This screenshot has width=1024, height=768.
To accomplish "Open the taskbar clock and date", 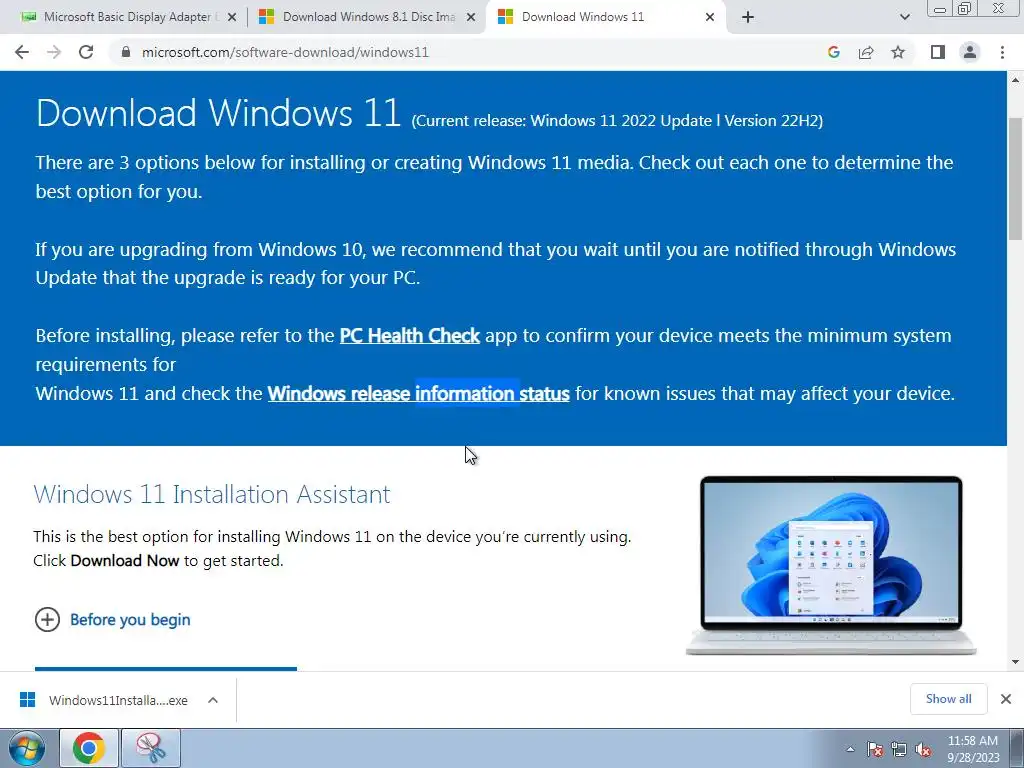I will tap(973, 749).
